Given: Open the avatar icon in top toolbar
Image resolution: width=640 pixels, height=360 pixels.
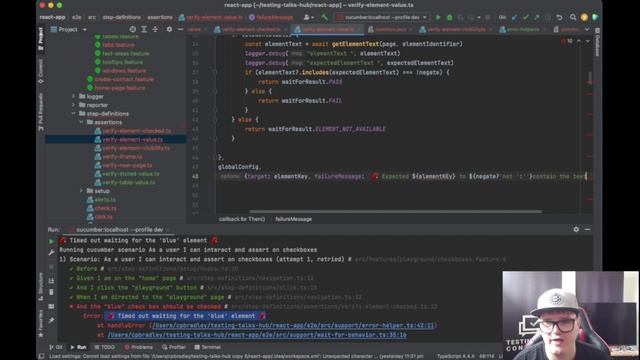Looking at the screenshot, I should tap(584, 18).
